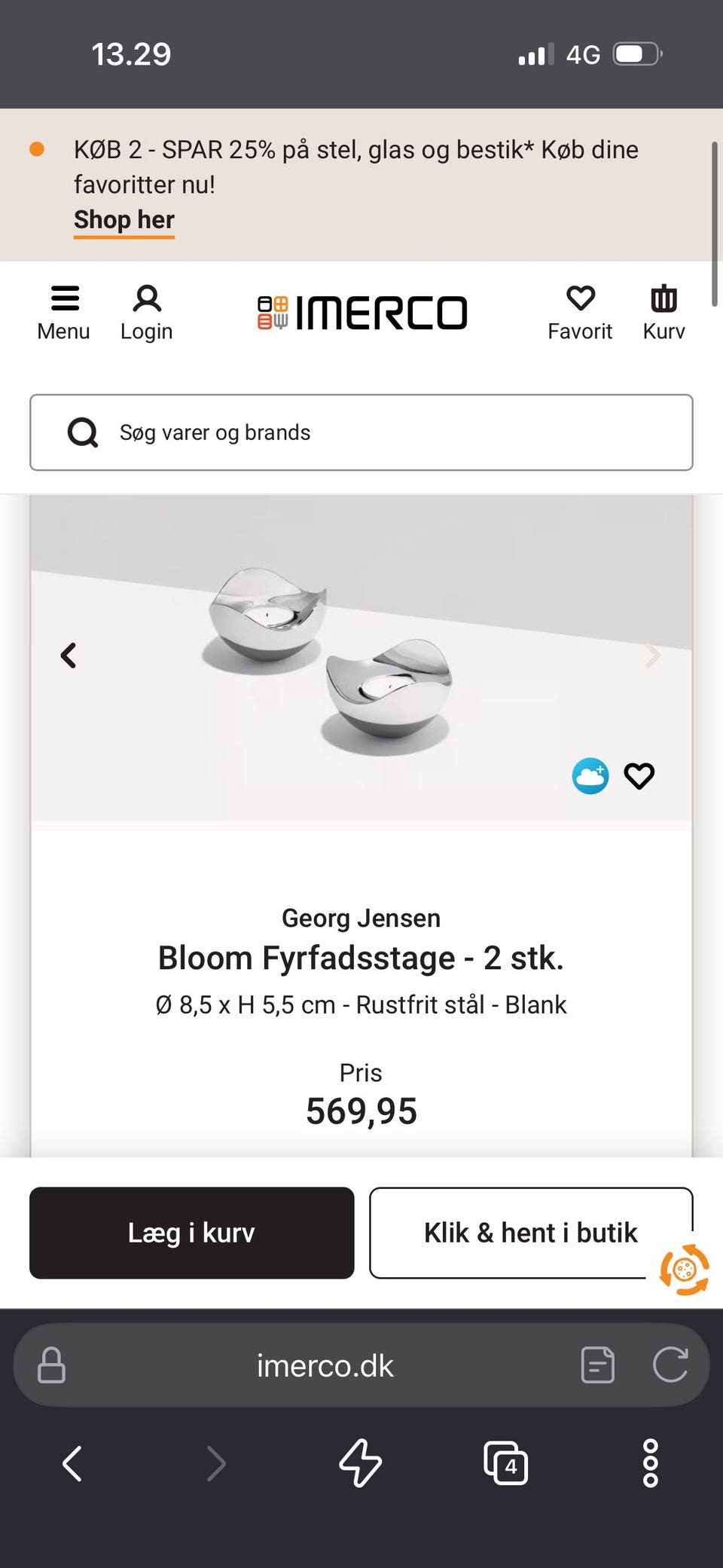The height and width of the screenshot is (1568, 723).
Task: Follow the 'Shop her' promo link
Action: tap(124, 220)
